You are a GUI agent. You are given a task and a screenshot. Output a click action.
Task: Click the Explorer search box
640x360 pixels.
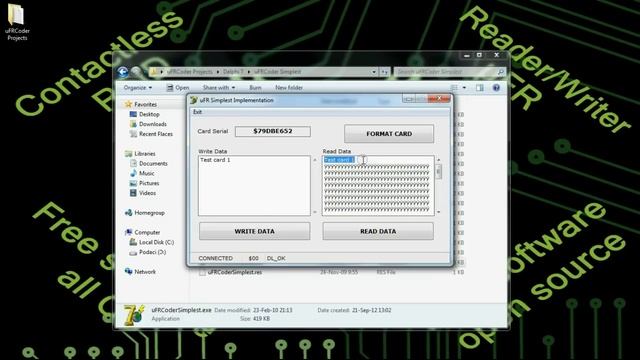coord(450,72)
